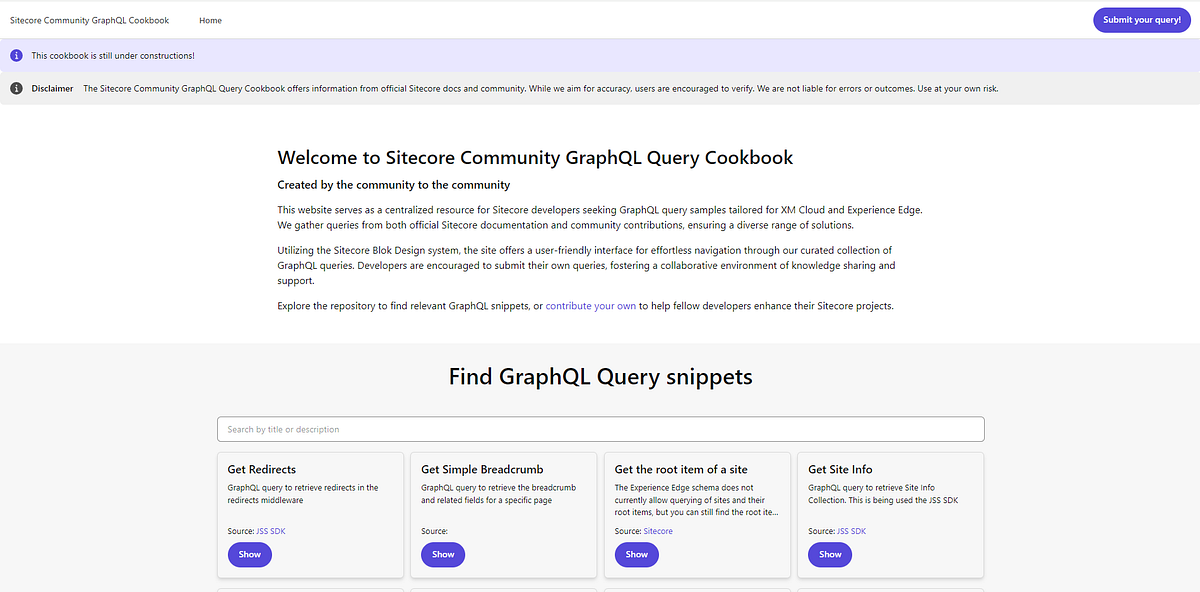
Task: Click the info icon on the construction banner
Action: pos(16,55)
